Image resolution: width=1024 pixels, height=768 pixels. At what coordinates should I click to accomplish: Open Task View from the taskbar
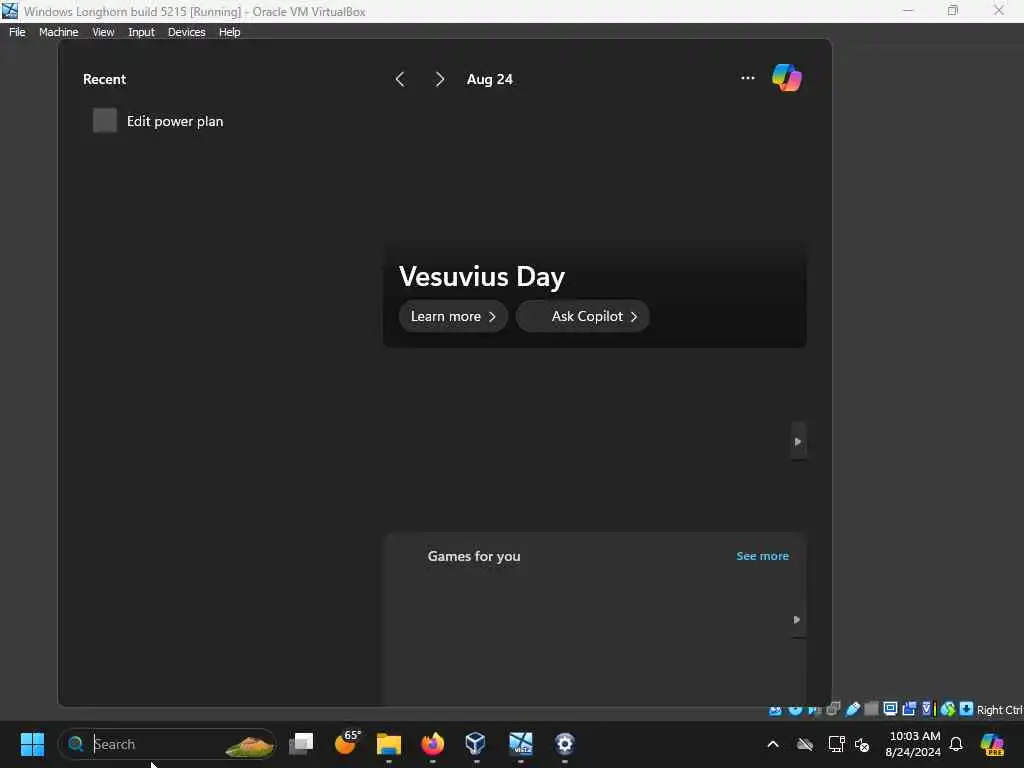[x=301, y=743]
